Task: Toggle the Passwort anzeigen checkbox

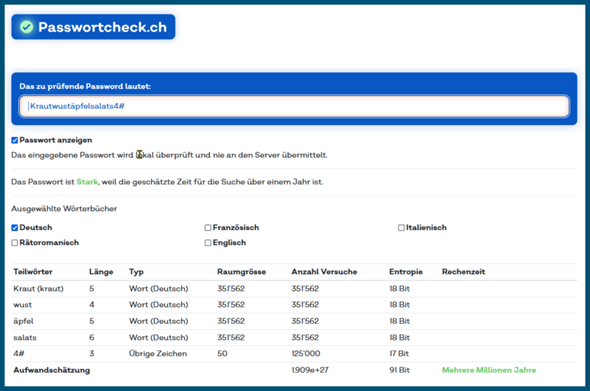Action: click(15, 140)
